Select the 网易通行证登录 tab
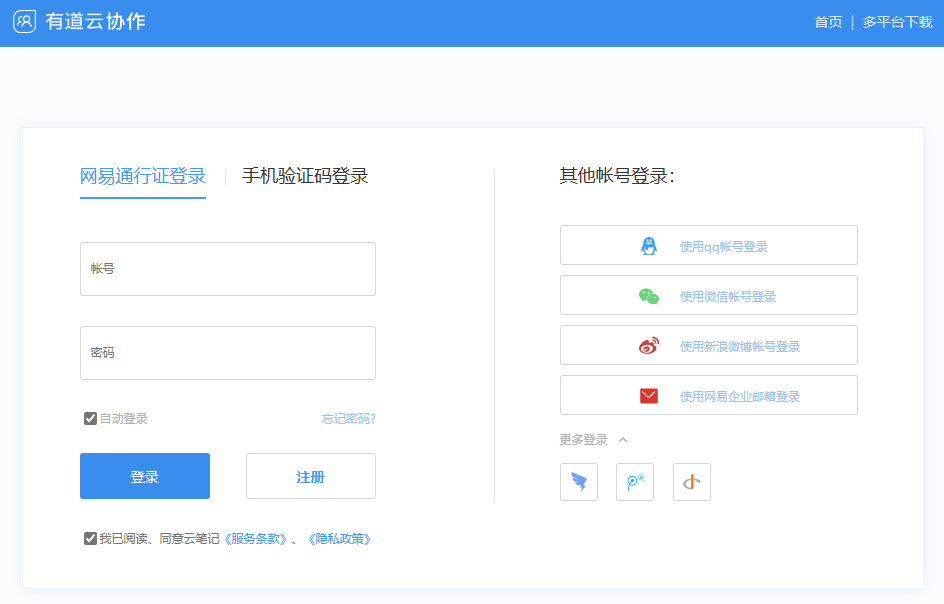This screenshot has width=944, height=604. click(142, 175)
